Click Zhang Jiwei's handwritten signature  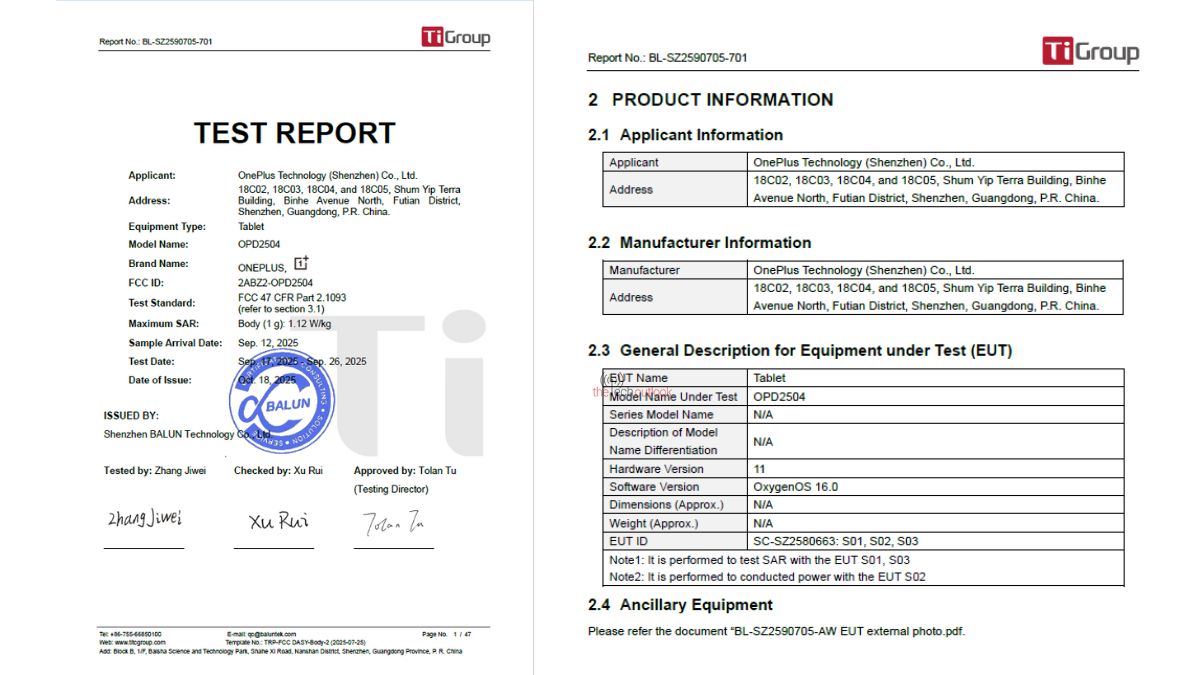[144, 519]
